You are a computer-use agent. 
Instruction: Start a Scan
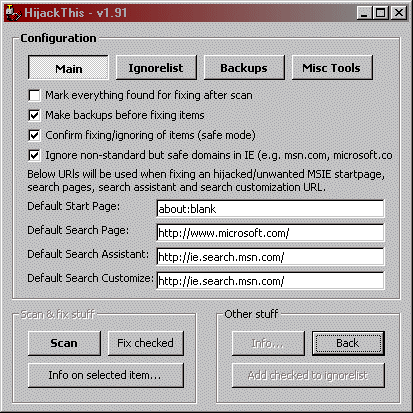tap(64, 343)
